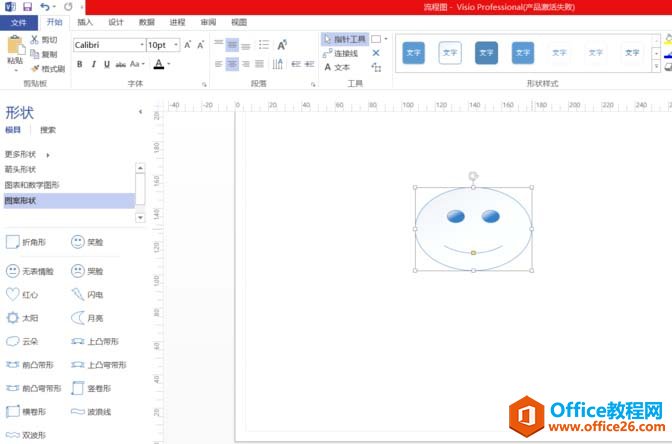
Task: Activate the 格式刷 format painter
Action: click(48, 69)
